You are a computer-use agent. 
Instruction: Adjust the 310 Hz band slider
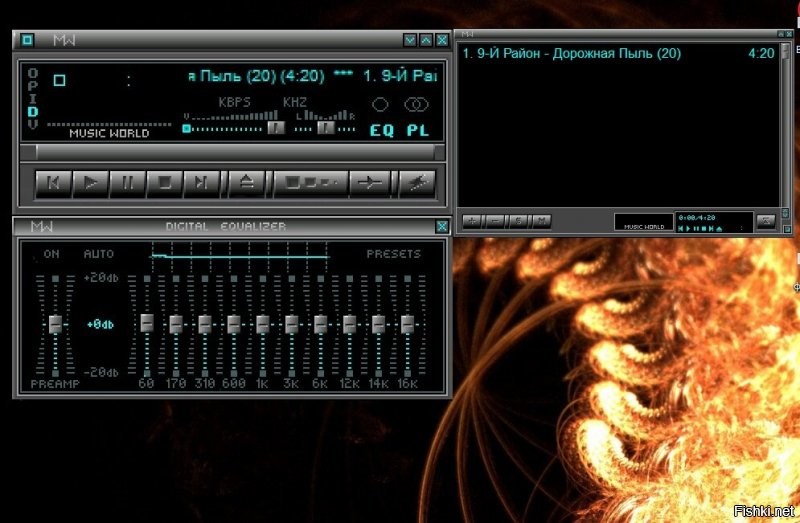205,324
